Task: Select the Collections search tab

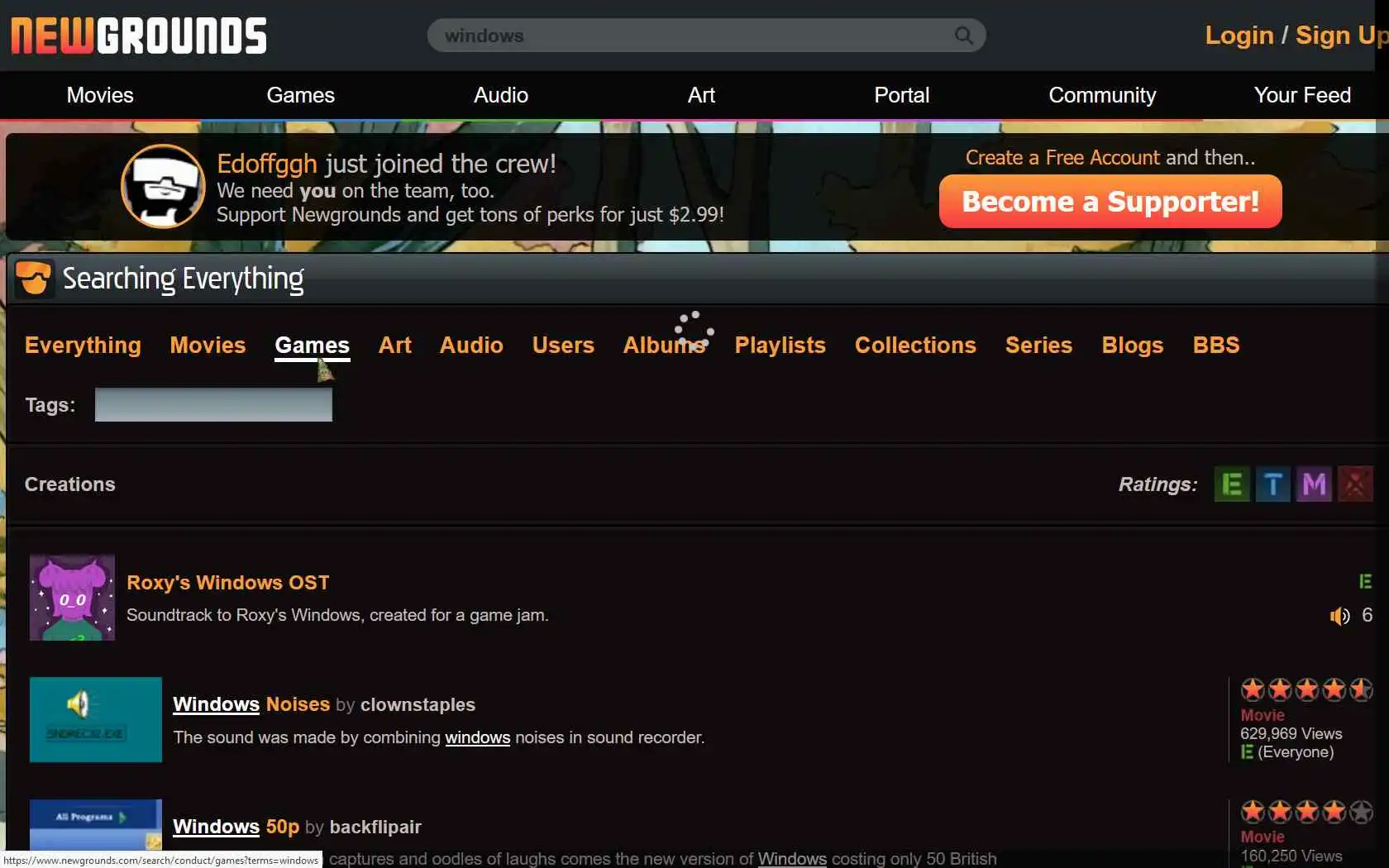Action: pos(915,345)
